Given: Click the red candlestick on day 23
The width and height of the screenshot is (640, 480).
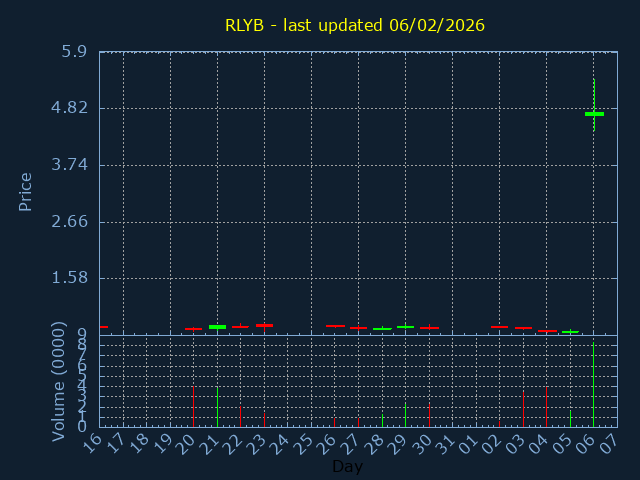Looking at the screenshot, I should (x=264, y=325).
